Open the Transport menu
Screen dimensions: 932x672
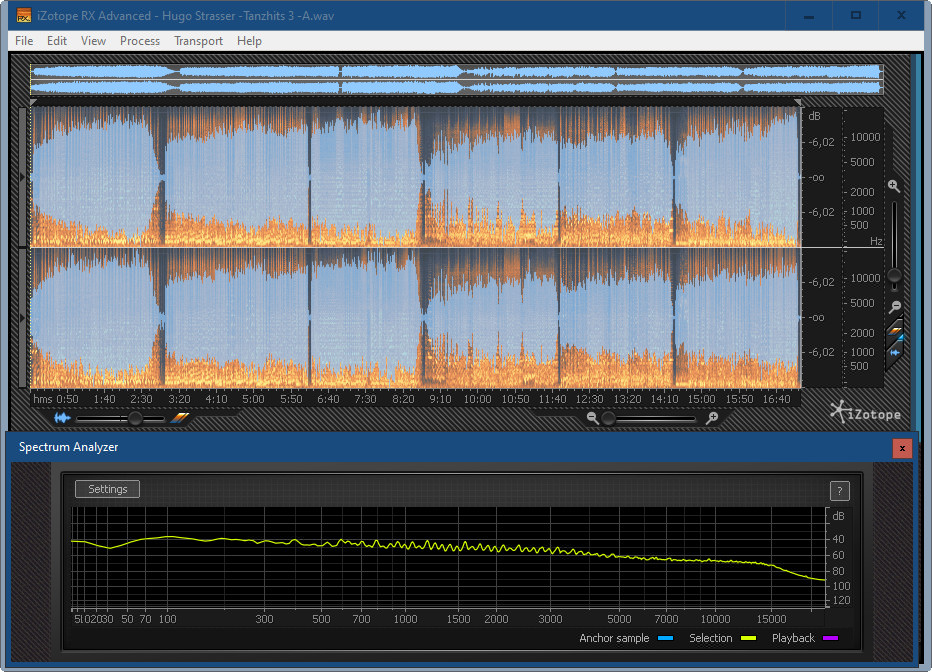[x=198, y=41]
